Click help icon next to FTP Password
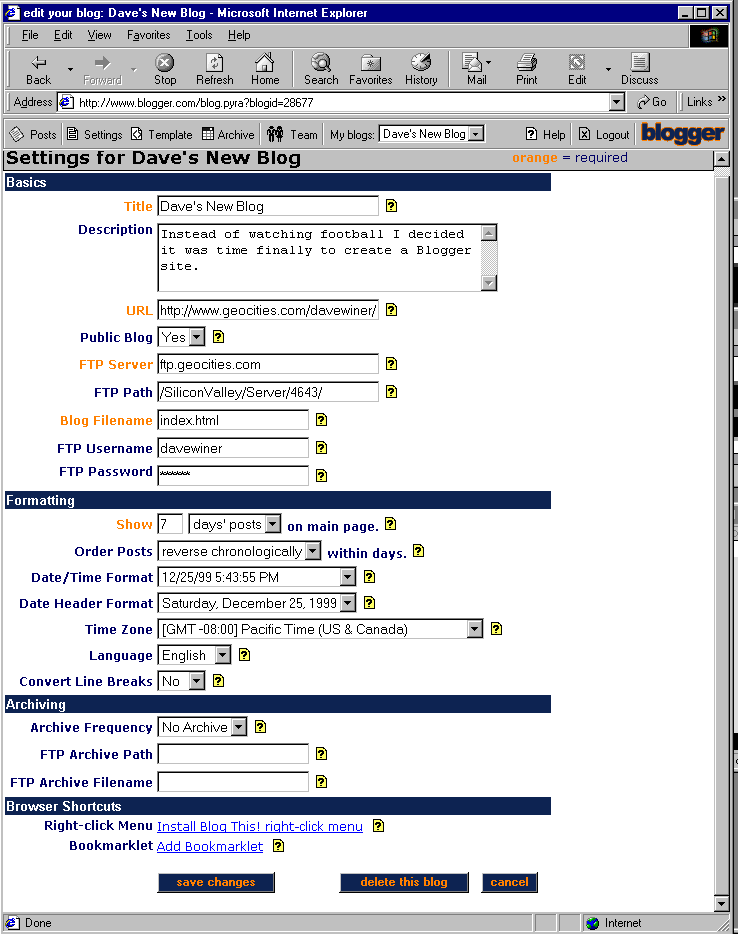This screenshot has width=738, height=934. 321,476
